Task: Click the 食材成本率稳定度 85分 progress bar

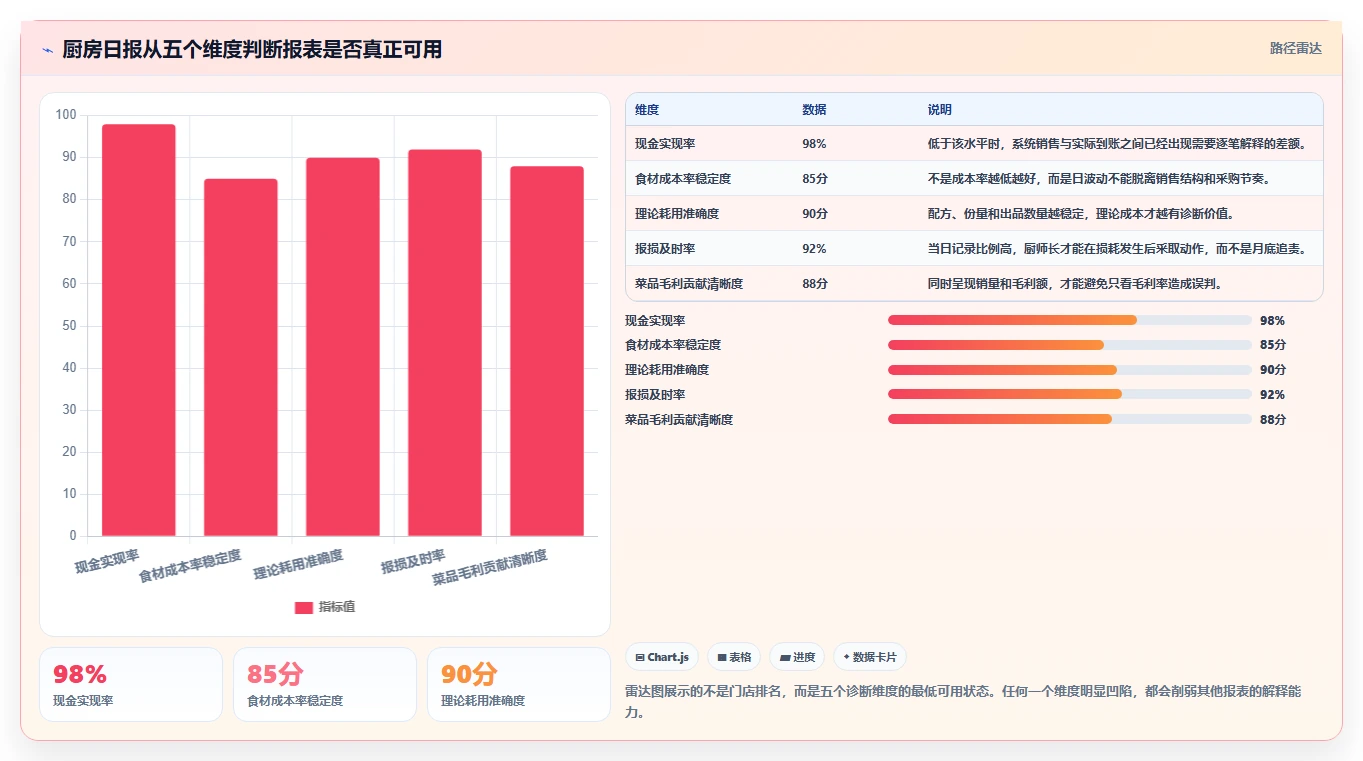Action: click(1070, 345)
